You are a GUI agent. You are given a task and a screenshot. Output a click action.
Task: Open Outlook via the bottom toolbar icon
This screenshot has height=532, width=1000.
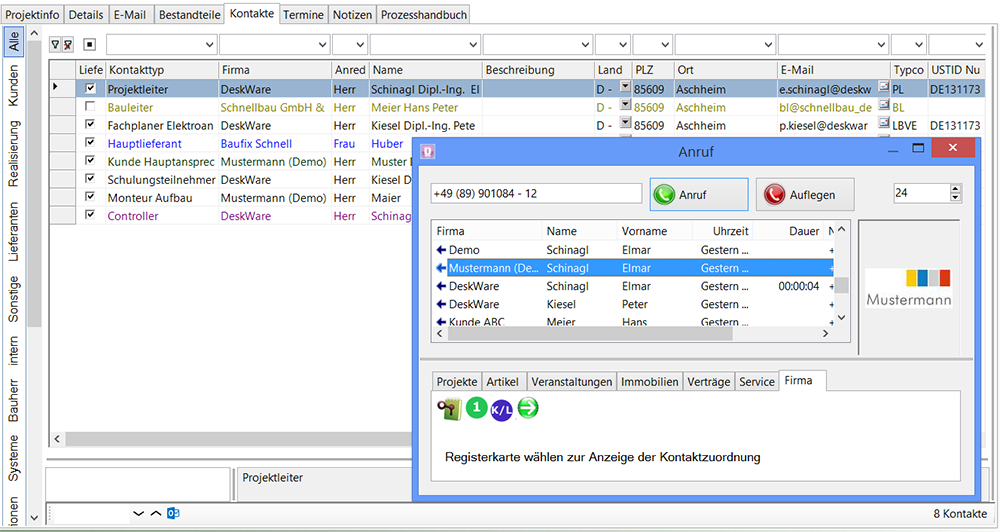pos(173,513)
